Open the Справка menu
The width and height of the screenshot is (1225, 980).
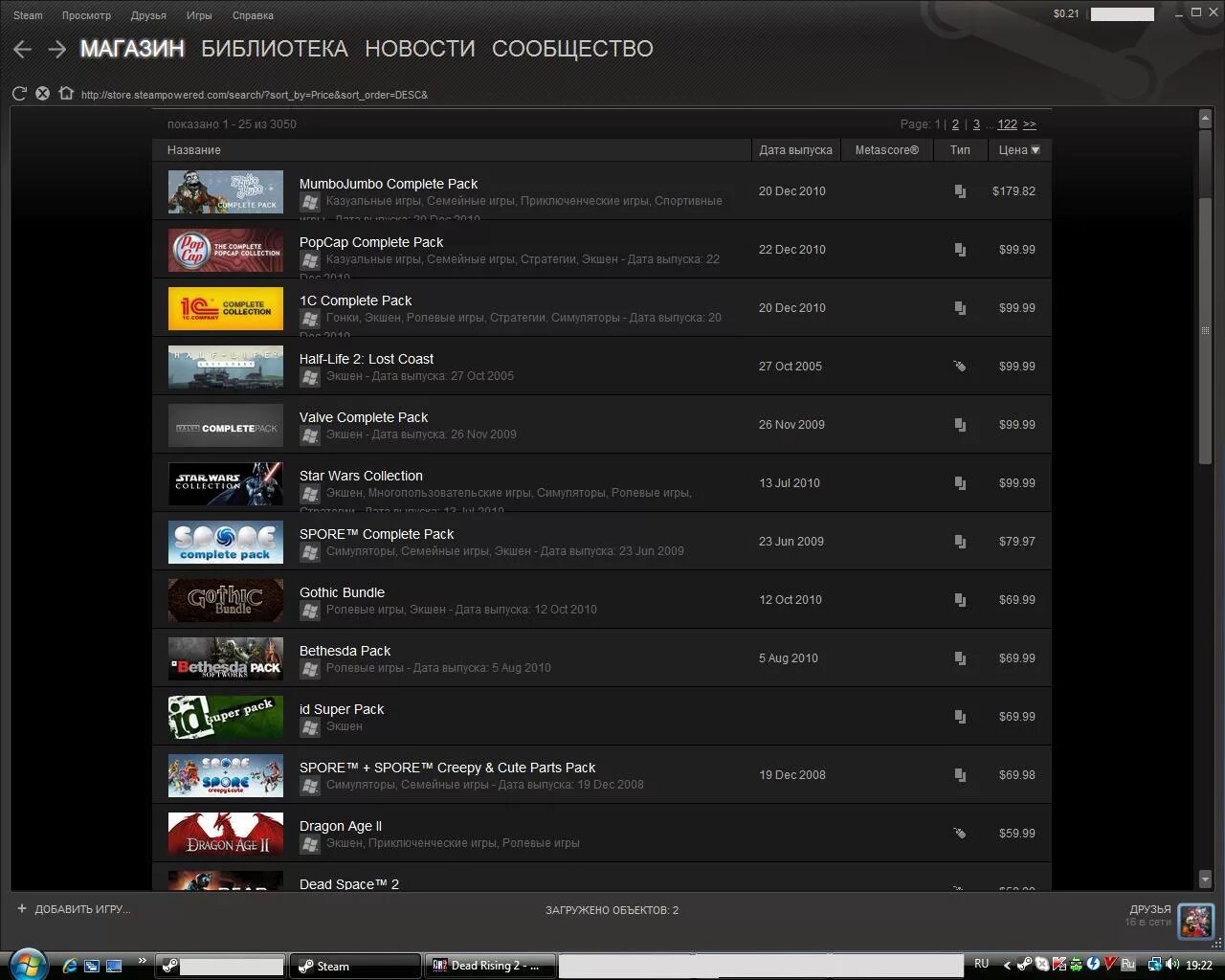[x=253, y=15]
